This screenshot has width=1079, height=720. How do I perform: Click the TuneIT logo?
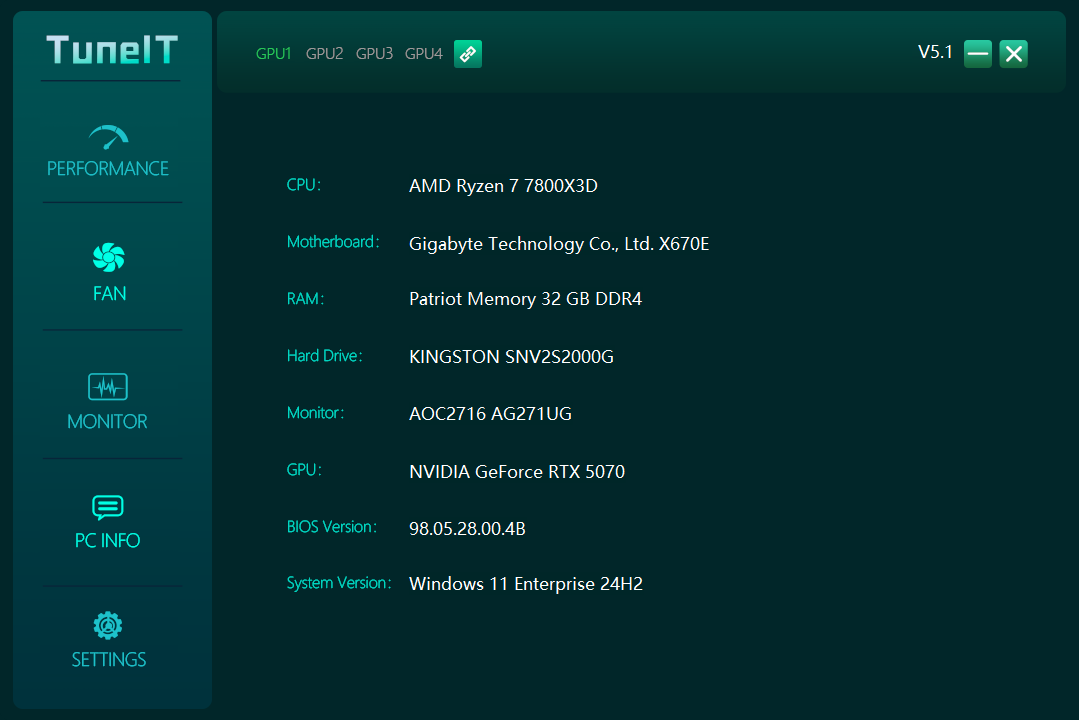[112, 50]
